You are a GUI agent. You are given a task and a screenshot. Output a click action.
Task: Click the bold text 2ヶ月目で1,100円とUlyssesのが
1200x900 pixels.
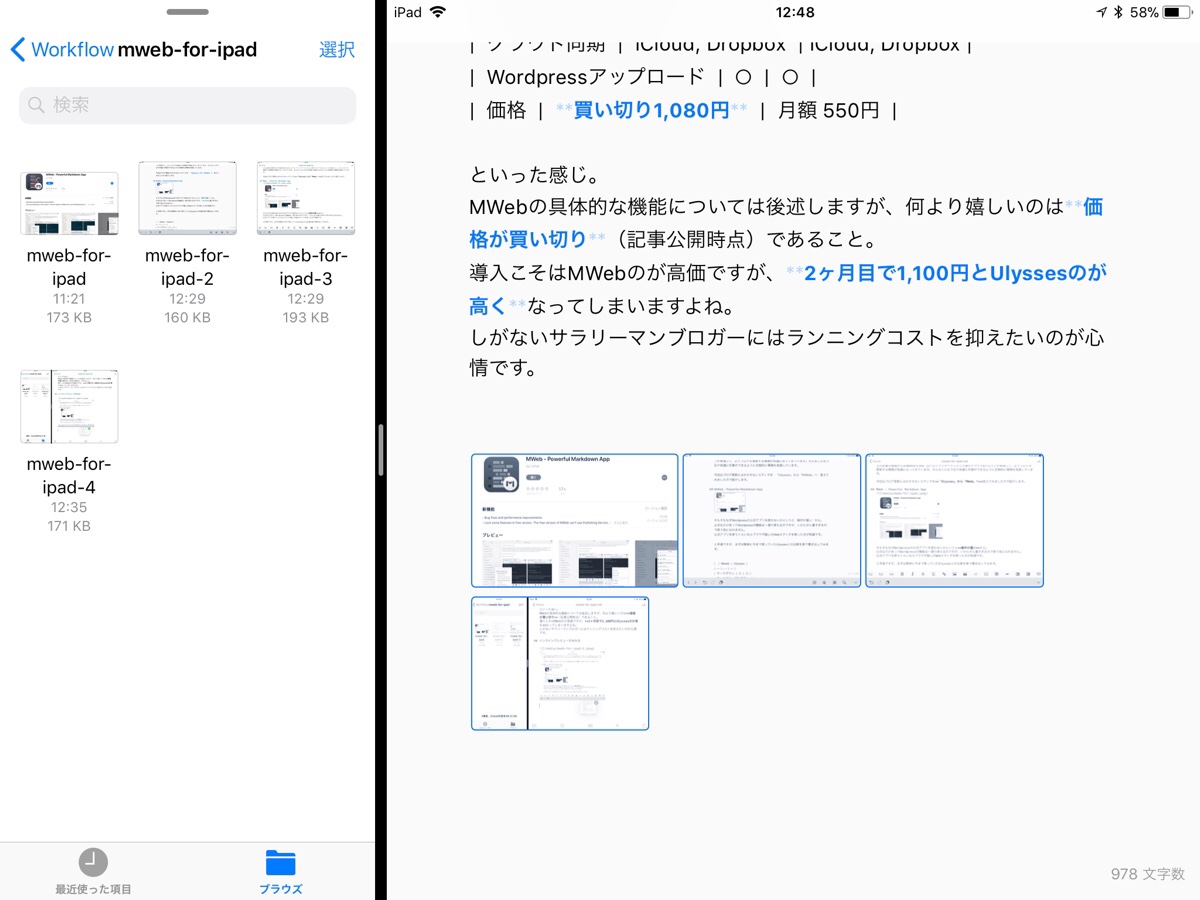click(955, 273)
